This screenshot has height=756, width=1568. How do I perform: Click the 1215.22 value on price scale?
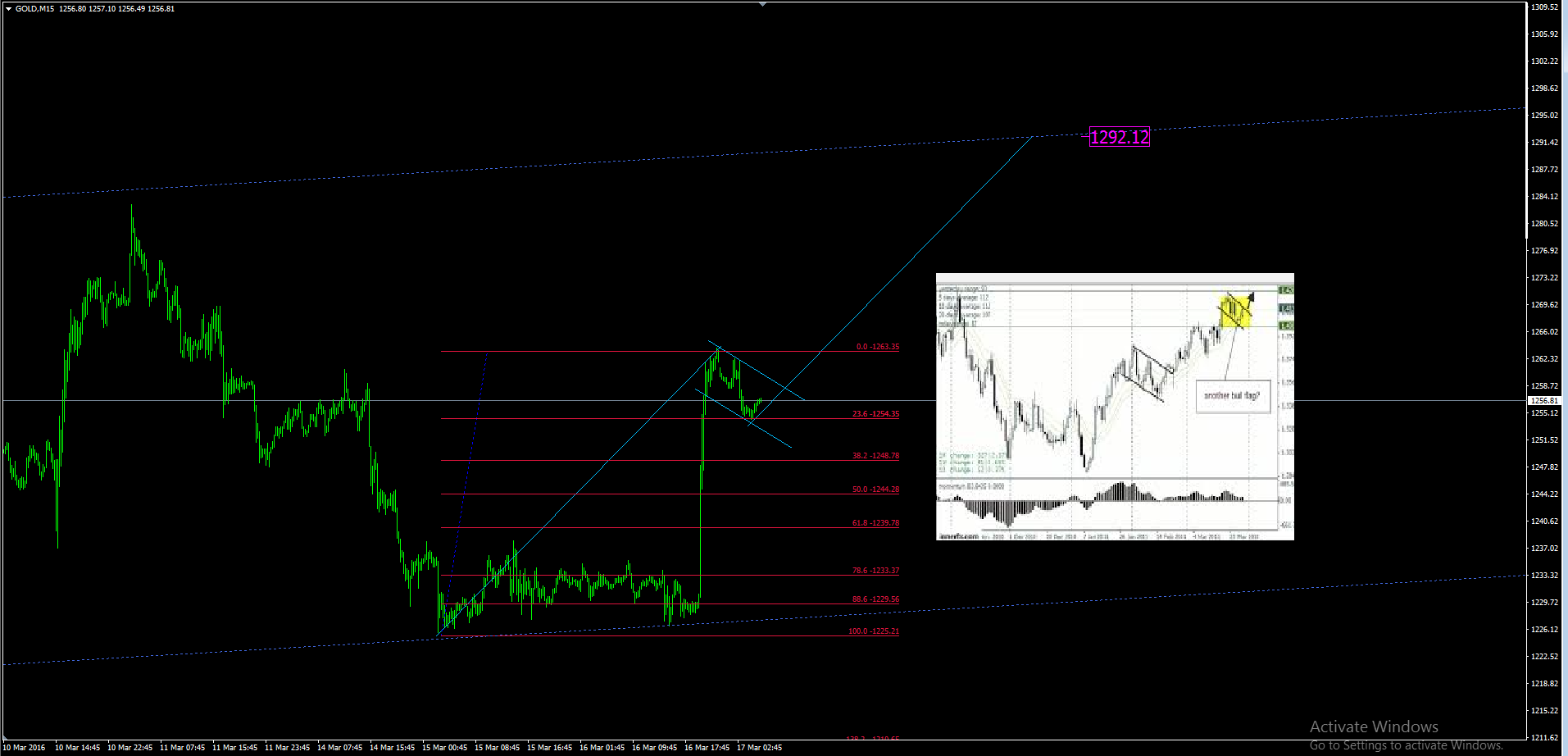pyautogui.click(x=1544, y=711)
